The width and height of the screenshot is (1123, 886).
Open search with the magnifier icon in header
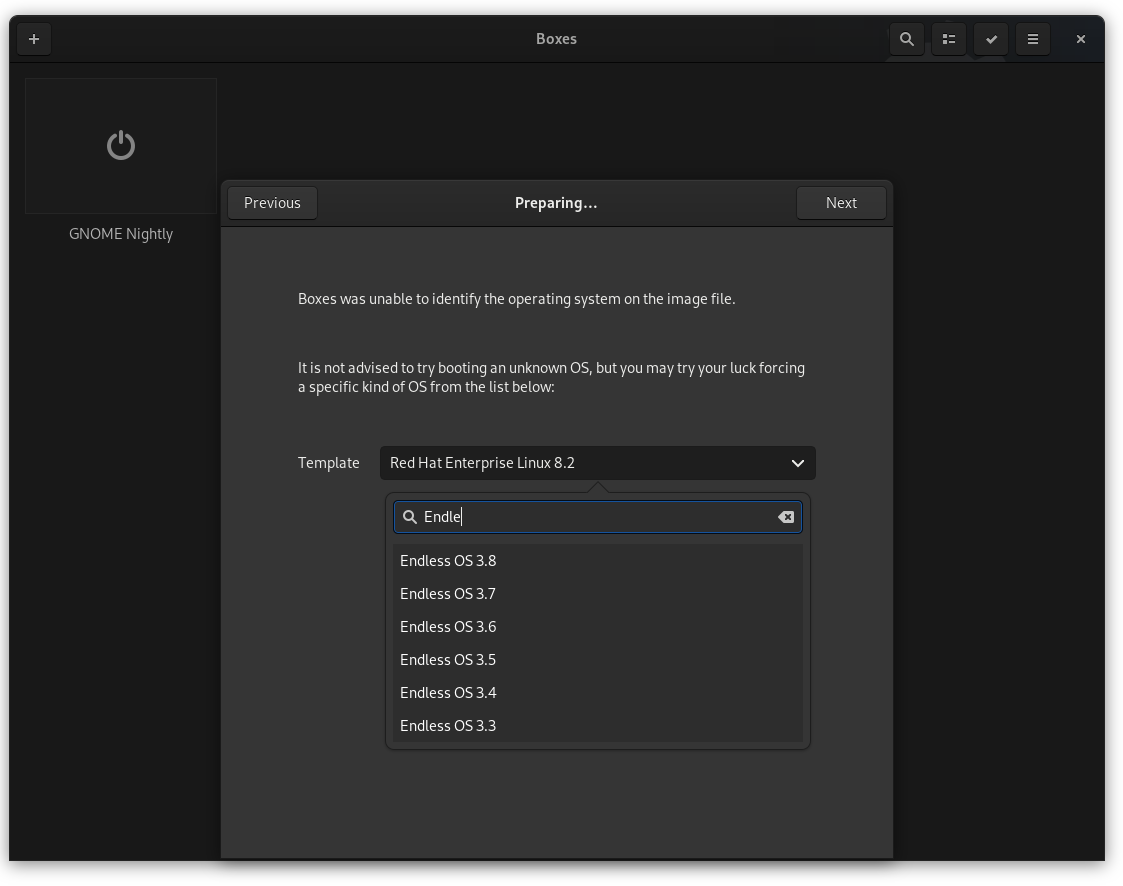click(907, 39)
